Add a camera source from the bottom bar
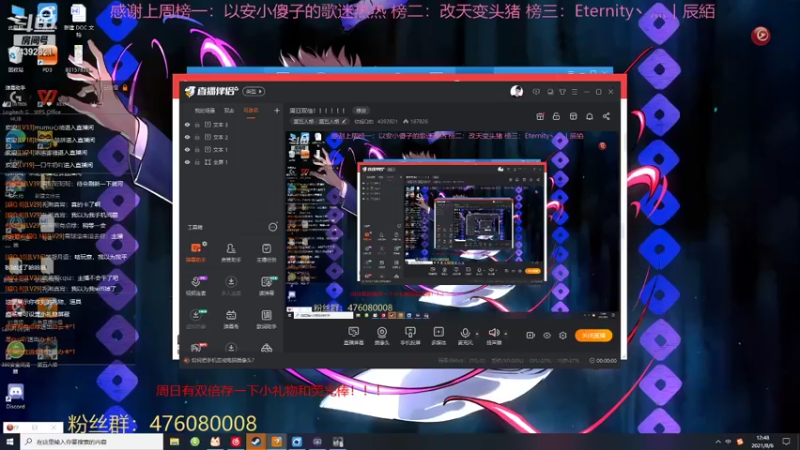800x450 pixels. point(382,335)
